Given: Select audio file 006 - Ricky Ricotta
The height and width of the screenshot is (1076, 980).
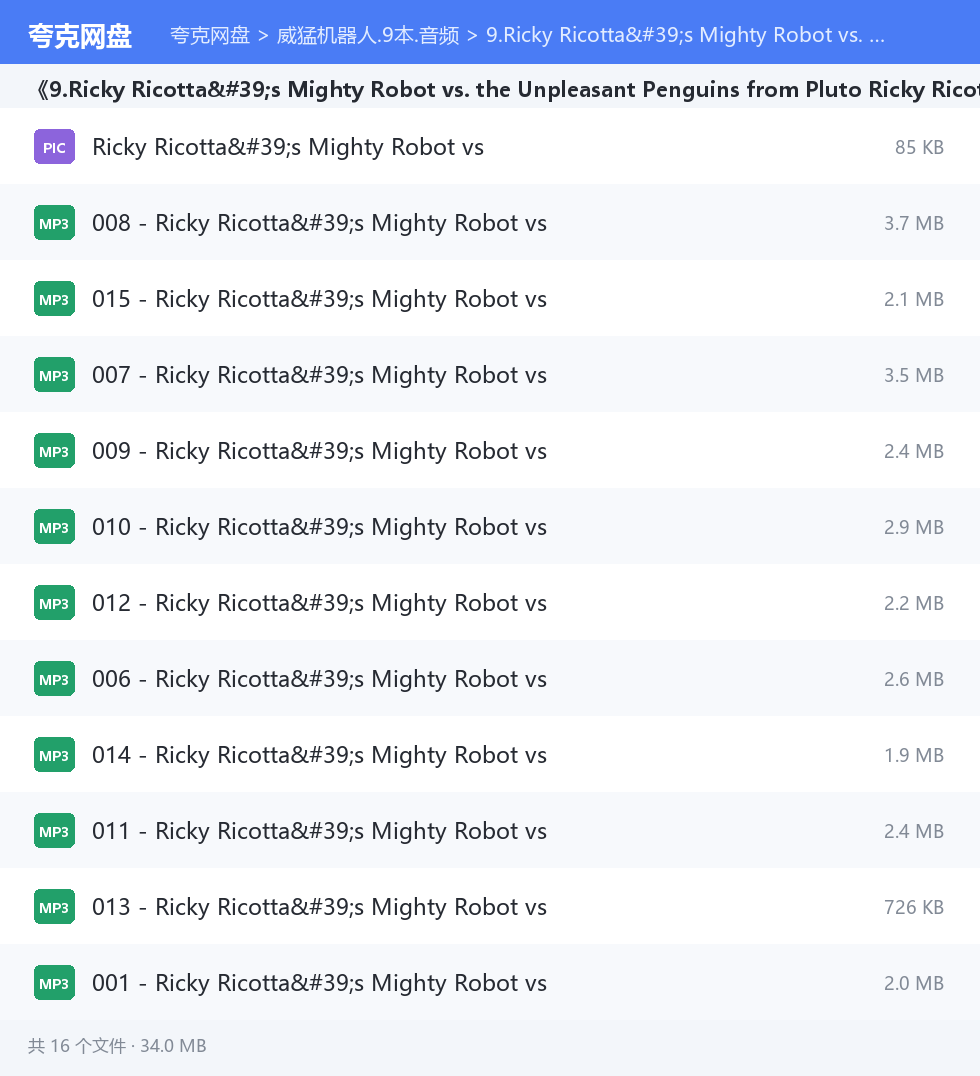Looking at the screenshot, I should pos(319,679).
